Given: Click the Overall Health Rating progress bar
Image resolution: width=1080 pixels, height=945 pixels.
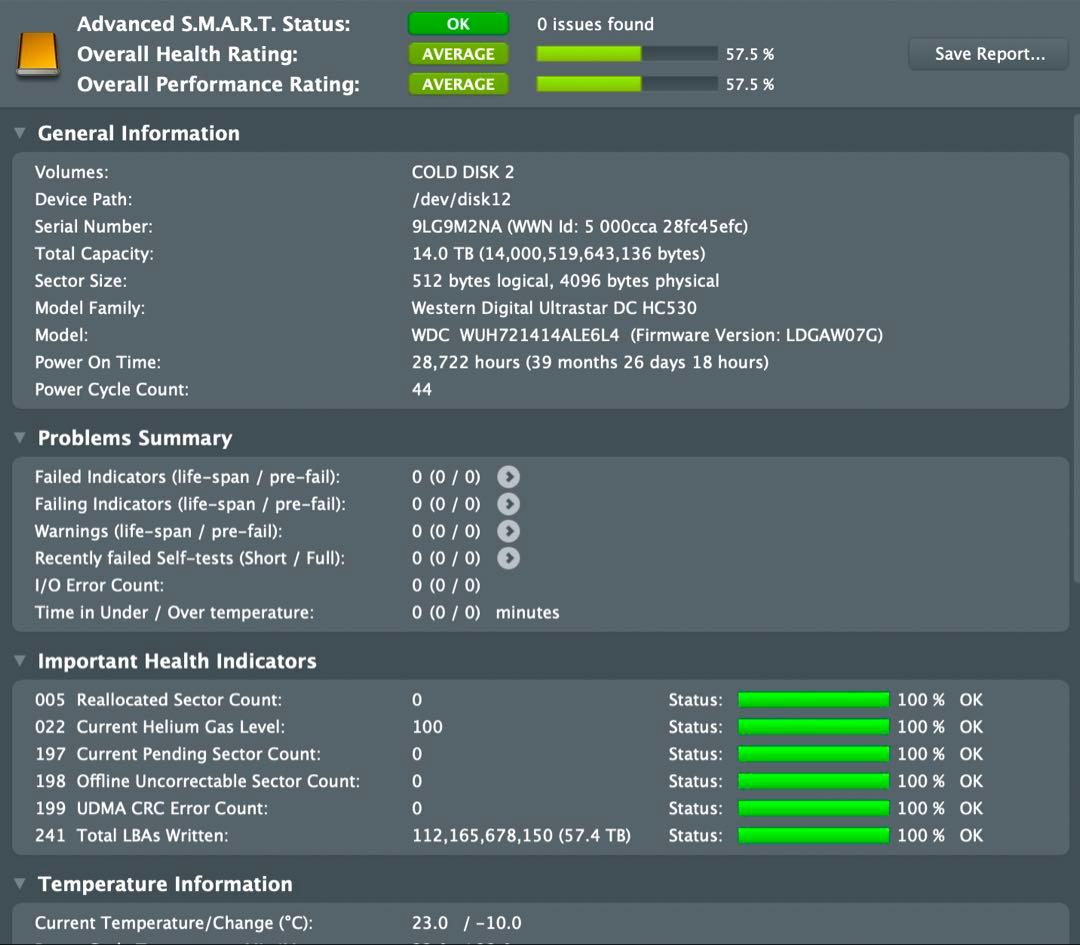Looking at the screenshot, I should [x=626, y=53].
